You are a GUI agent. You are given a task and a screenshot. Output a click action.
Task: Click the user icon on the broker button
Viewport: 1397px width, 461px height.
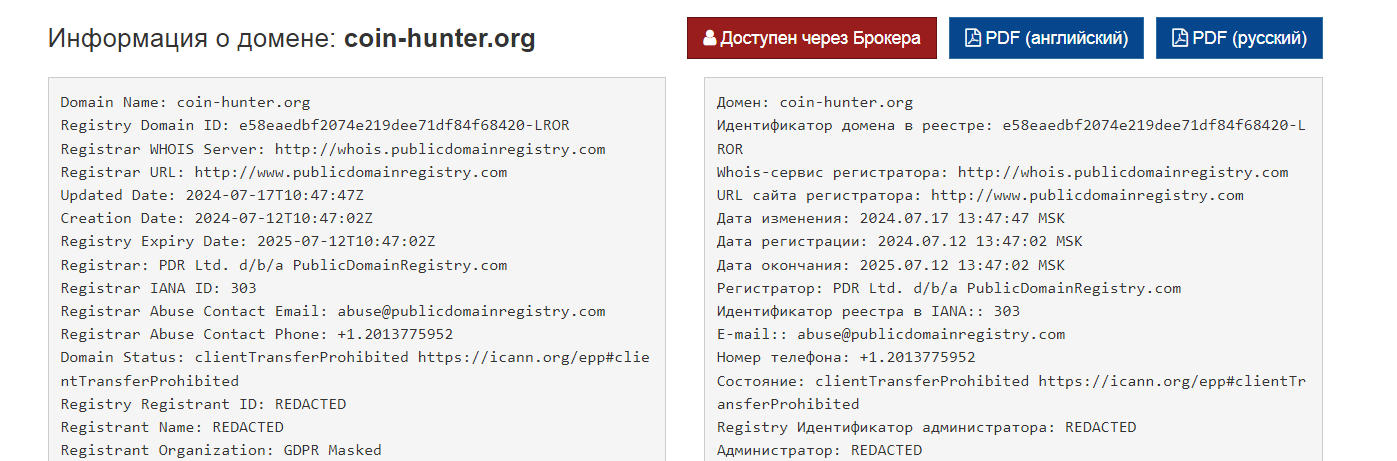[x=710, y=39]
